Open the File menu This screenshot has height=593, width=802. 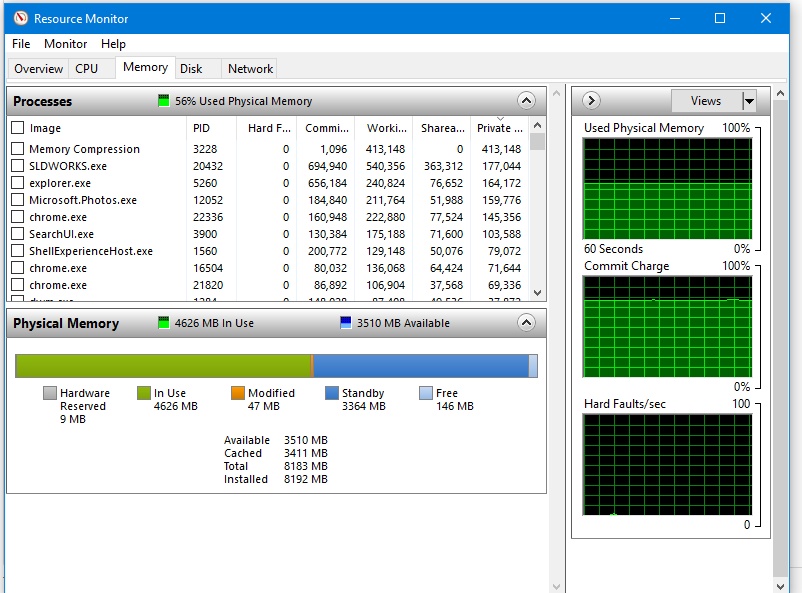21,44
